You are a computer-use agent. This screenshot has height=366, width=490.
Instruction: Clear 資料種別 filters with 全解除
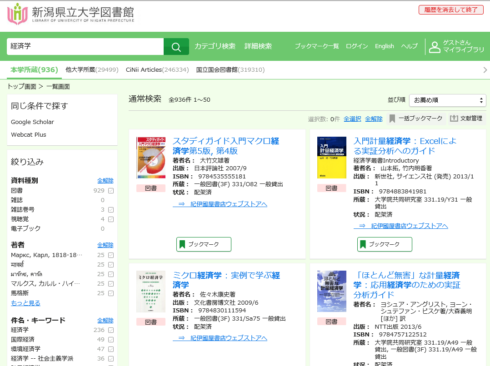point(105,181)
